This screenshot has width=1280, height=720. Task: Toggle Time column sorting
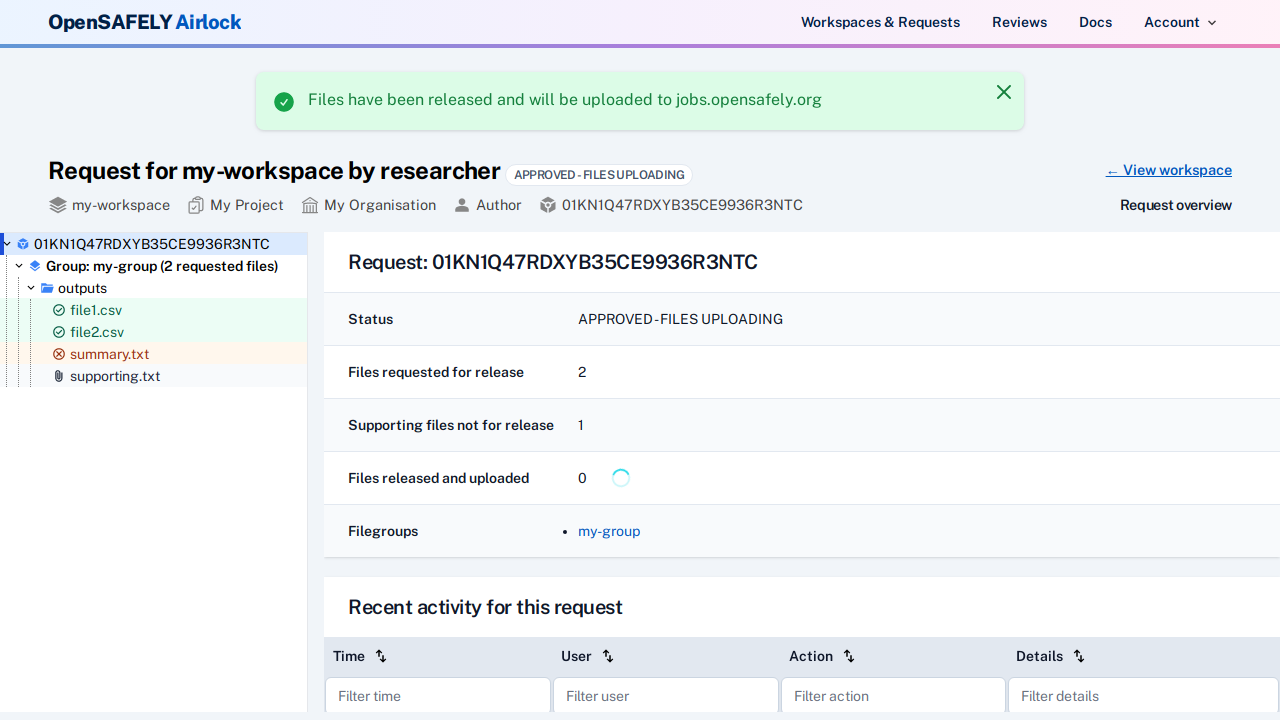click(380, 656)
